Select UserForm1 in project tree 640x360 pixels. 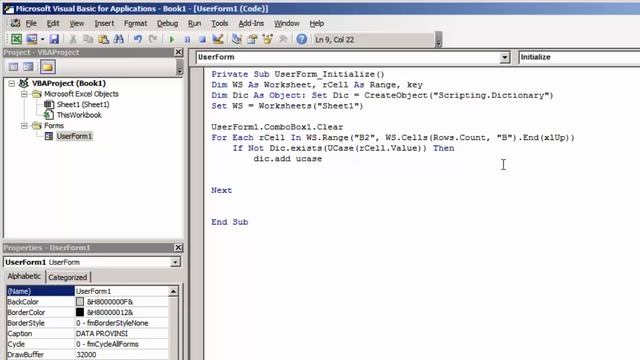coord(74,136)
